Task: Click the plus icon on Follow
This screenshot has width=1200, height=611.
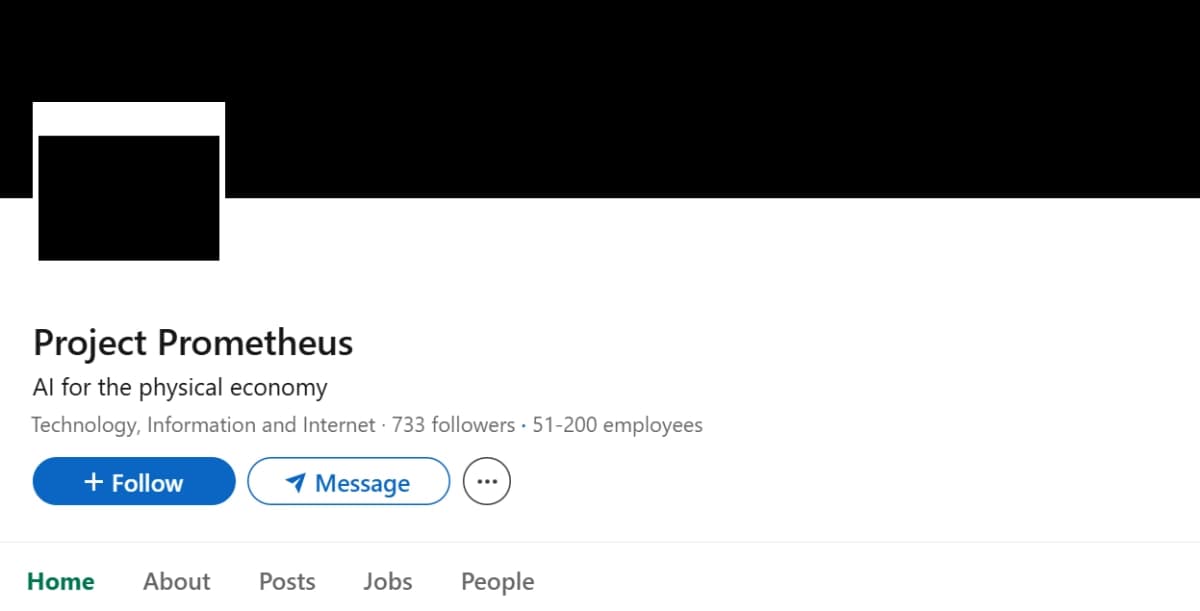Action: [x=93, y=482]
